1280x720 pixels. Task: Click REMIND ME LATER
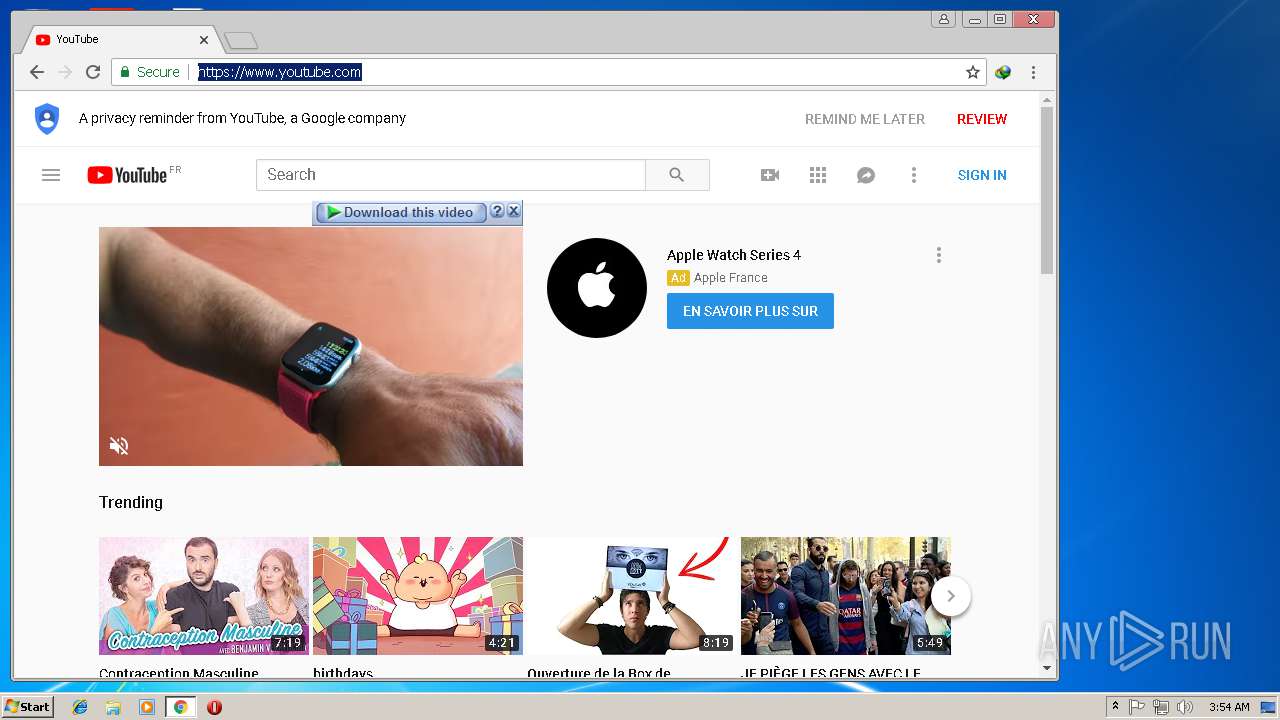click(x=865, y=119)
